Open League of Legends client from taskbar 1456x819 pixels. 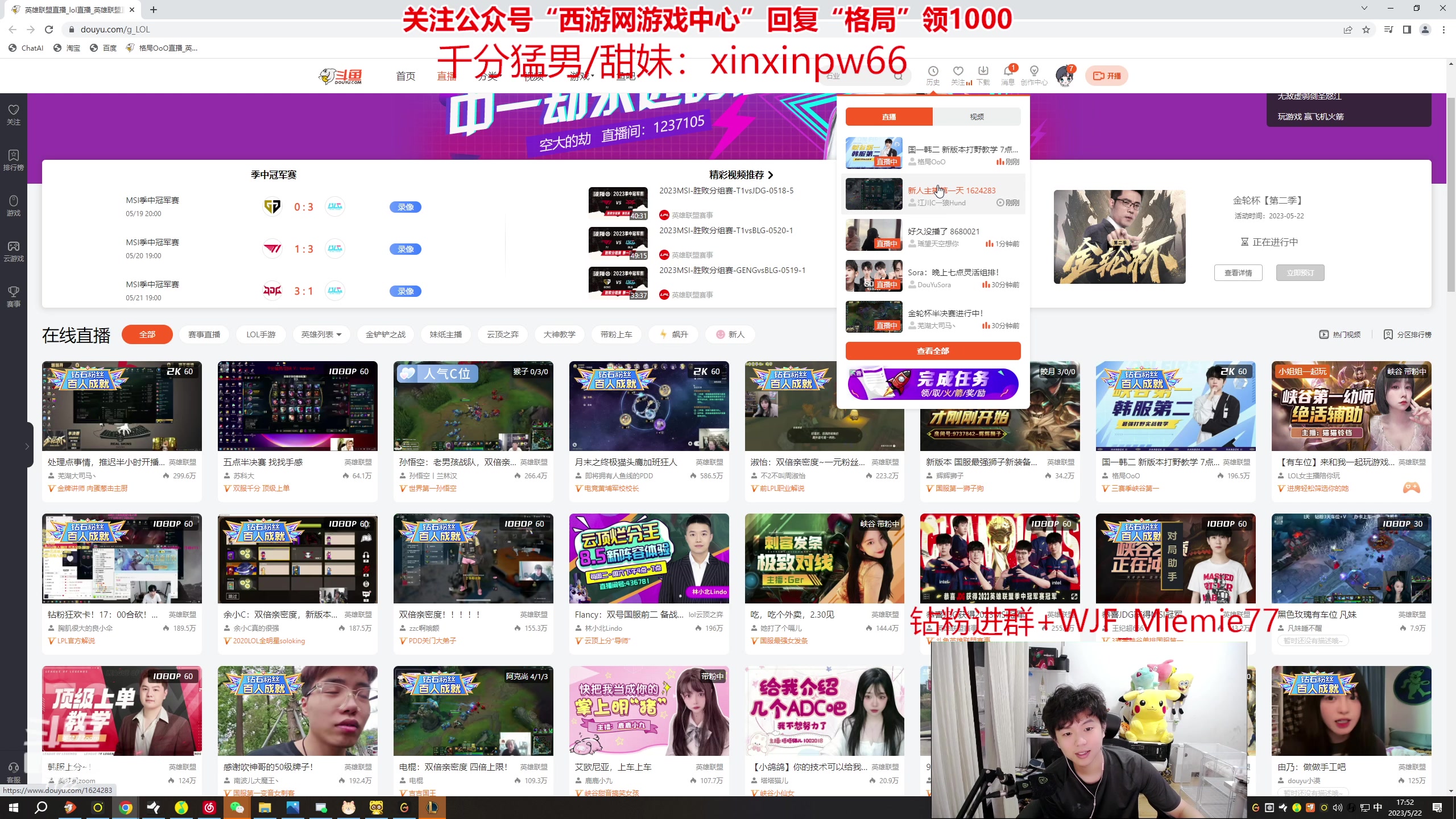tap(432, 808)
